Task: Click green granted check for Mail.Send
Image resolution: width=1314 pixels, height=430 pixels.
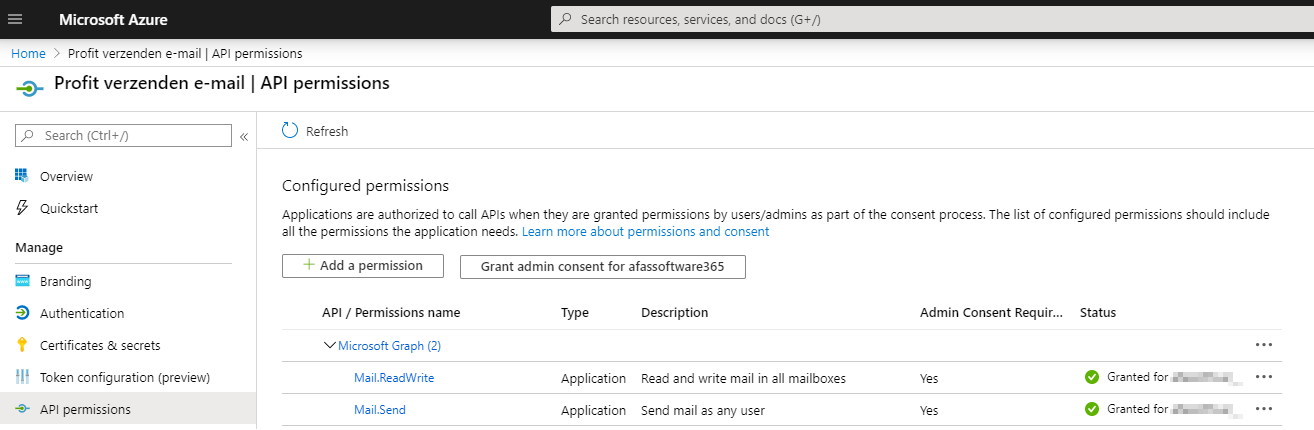Action: point(1092,409)
